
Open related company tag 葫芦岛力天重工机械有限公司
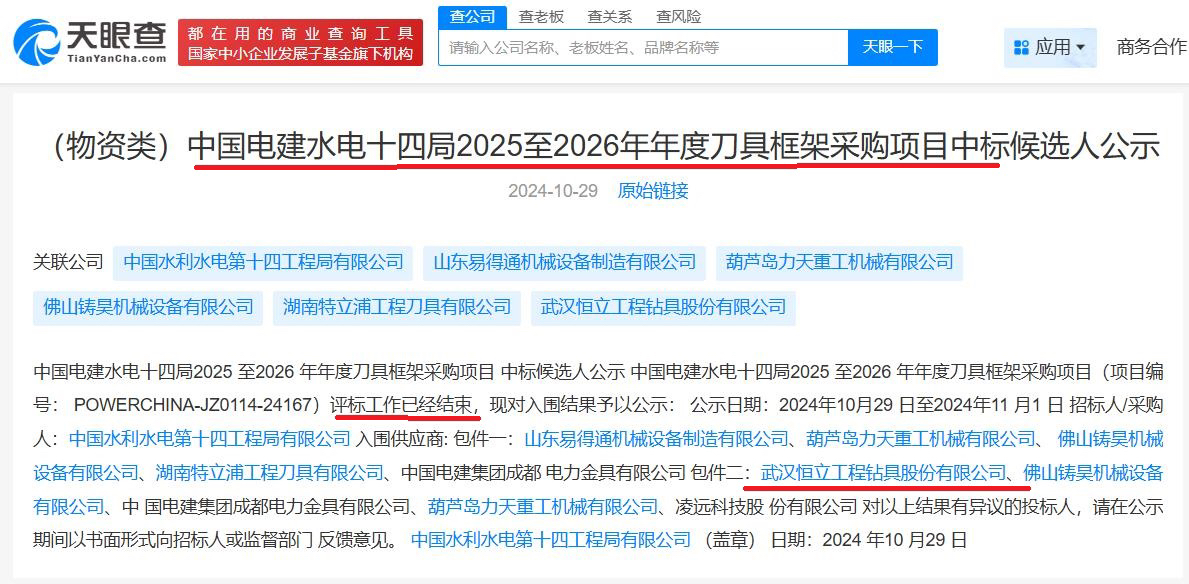pos(839,263)
